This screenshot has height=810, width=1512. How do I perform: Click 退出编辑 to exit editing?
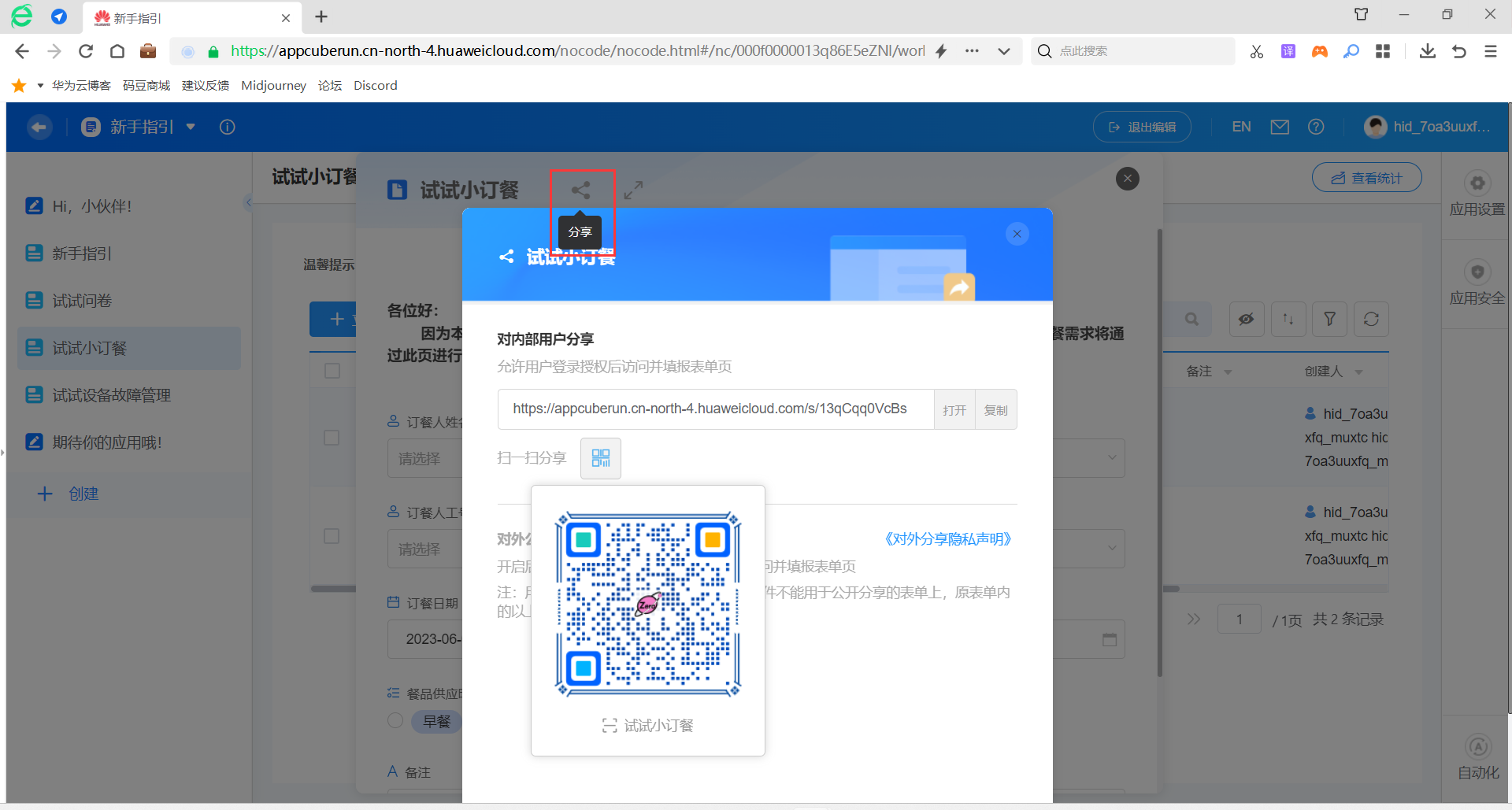(1142, 127)
